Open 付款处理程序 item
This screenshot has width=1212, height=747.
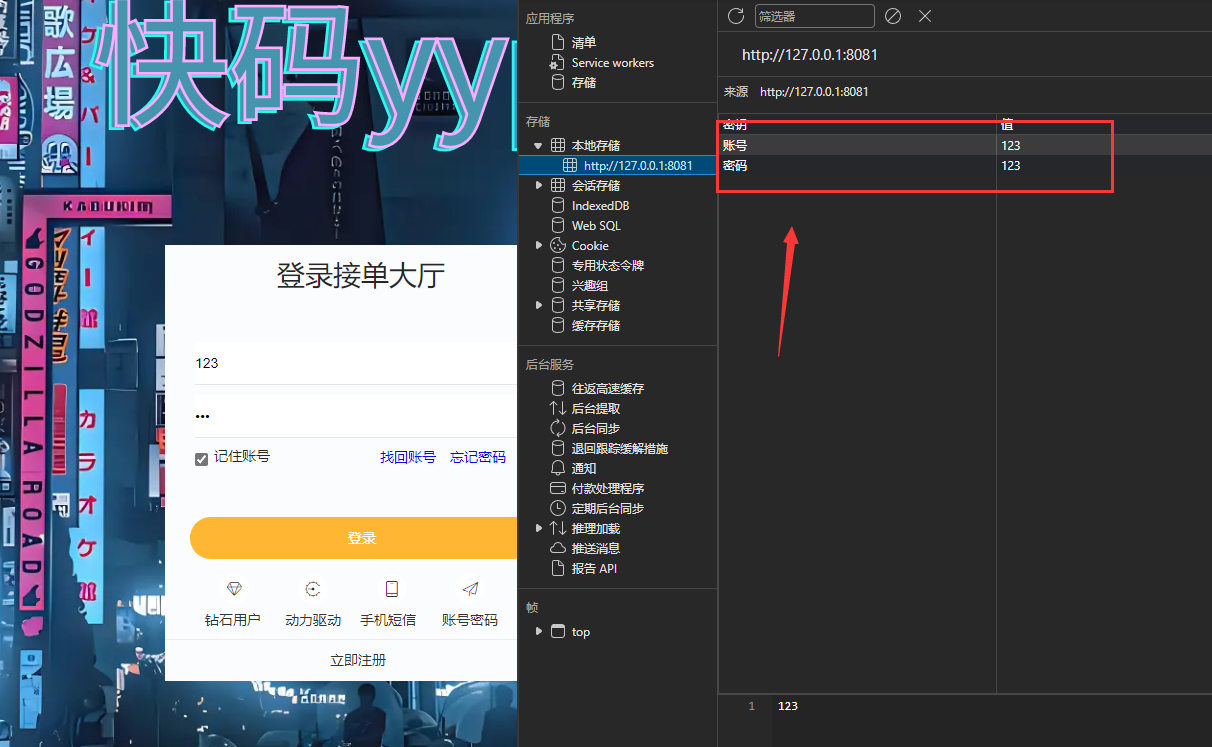[x=608, y=489]
